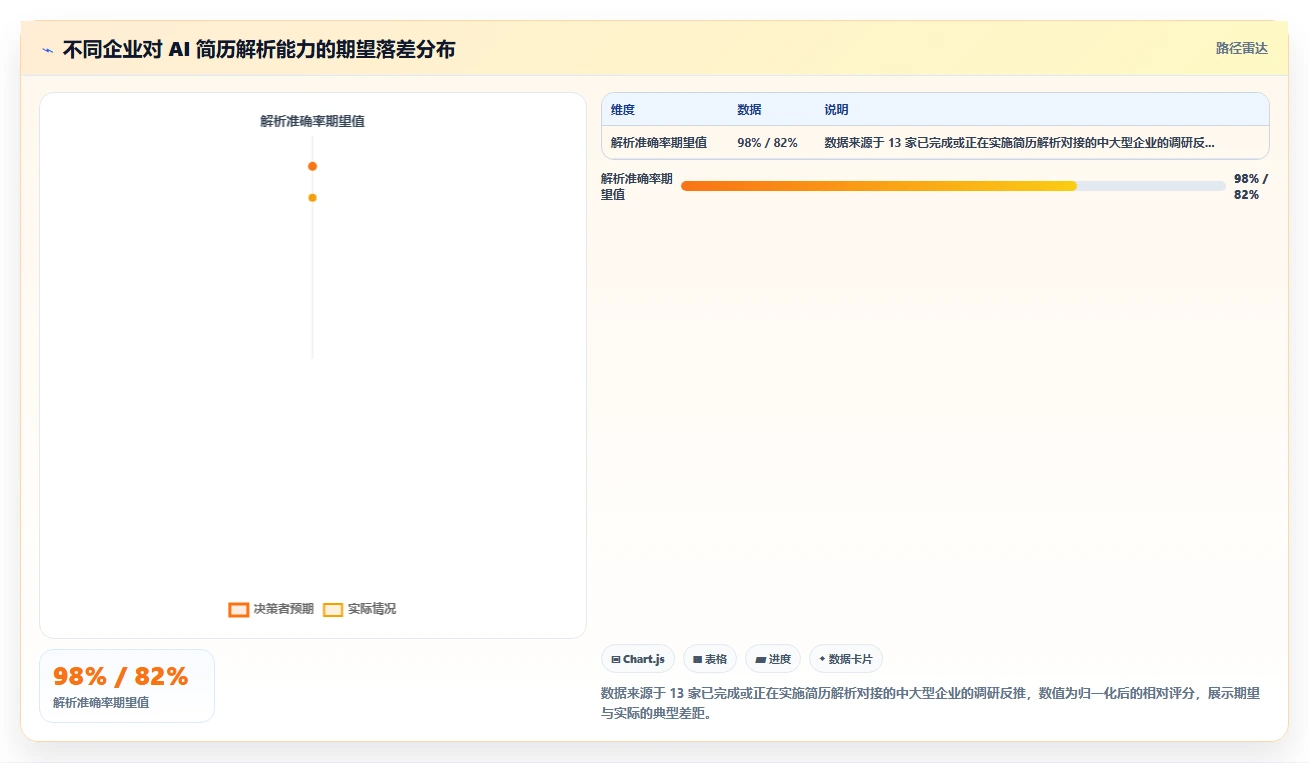Viewport: 1309px width, 763px height.
Task: Click the 决策者预期 orange legend swatch
Action: pos(239,610)
